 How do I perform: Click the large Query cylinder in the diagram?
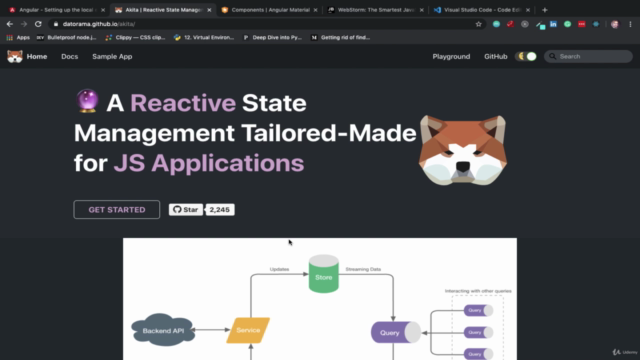click(x=396, y=332)
